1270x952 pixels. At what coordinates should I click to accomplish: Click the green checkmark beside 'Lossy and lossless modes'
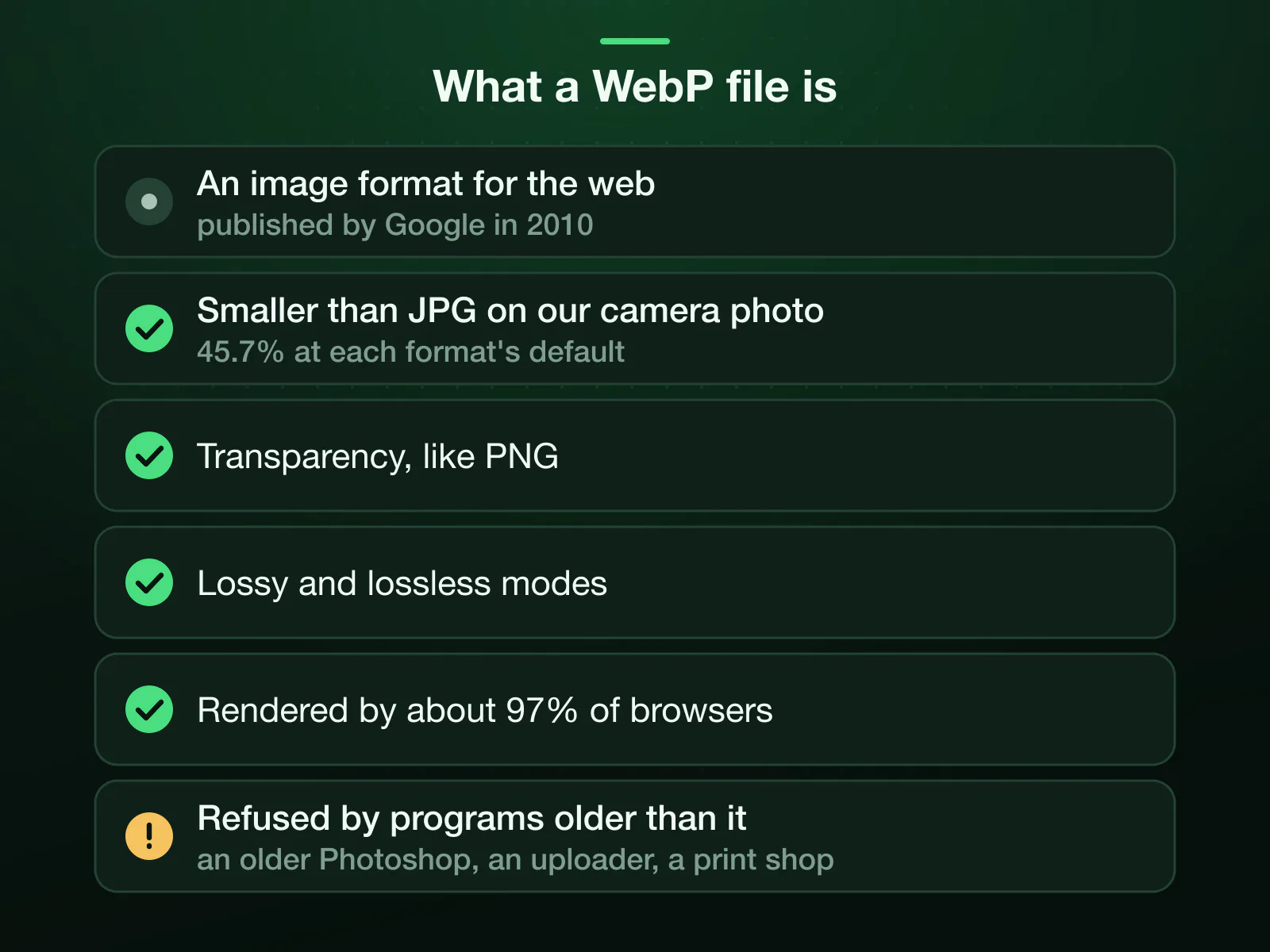click(x=149, y=582)
